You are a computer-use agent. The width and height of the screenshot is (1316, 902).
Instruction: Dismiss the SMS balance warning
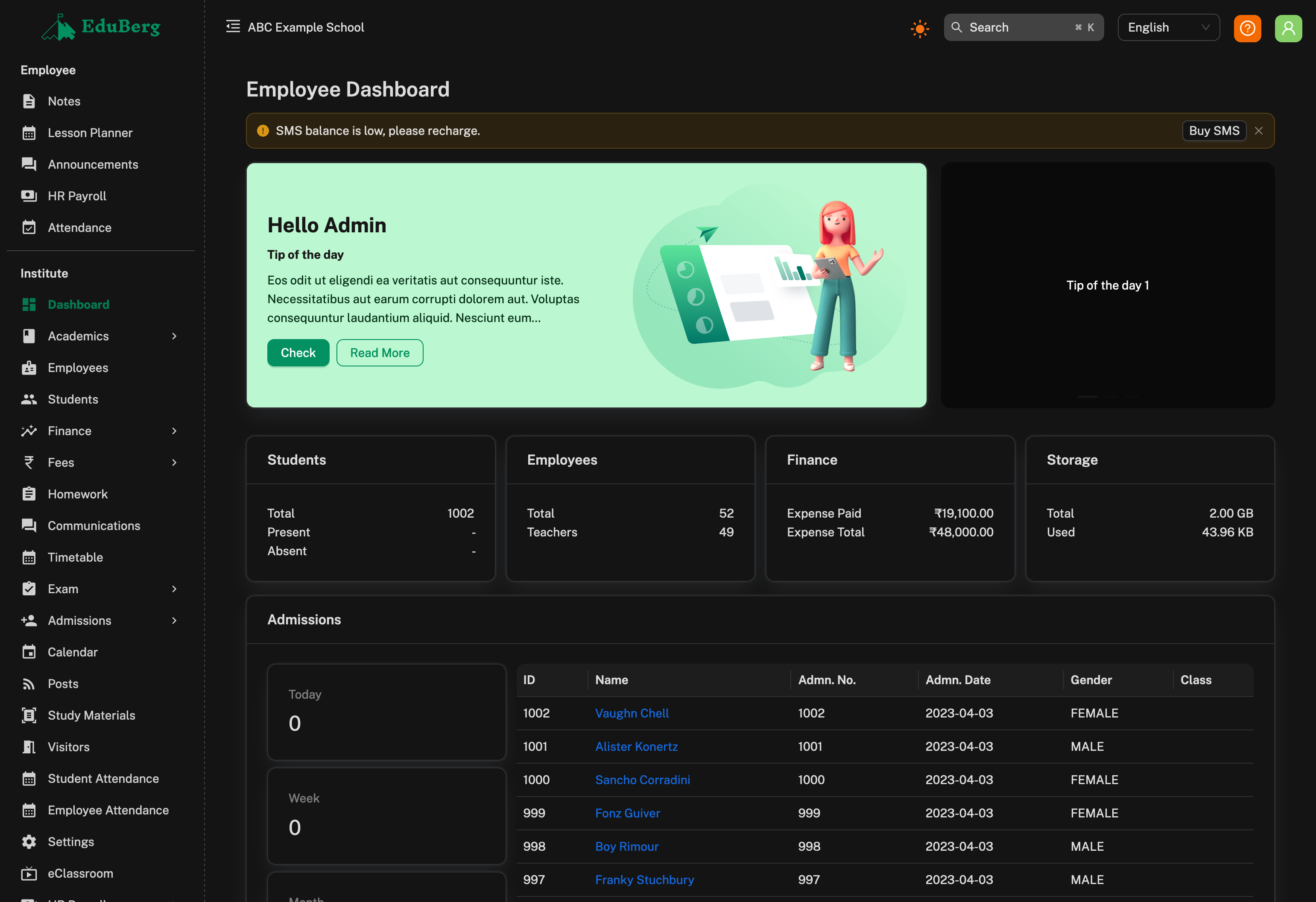pyautogui.click(x=1258, y=131)
